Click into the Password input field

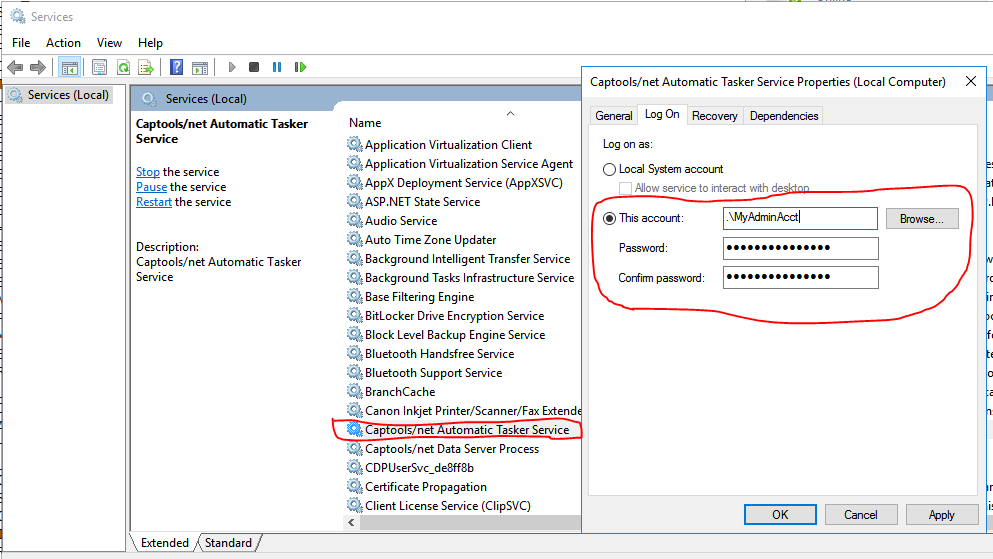[x=800, y=248]
